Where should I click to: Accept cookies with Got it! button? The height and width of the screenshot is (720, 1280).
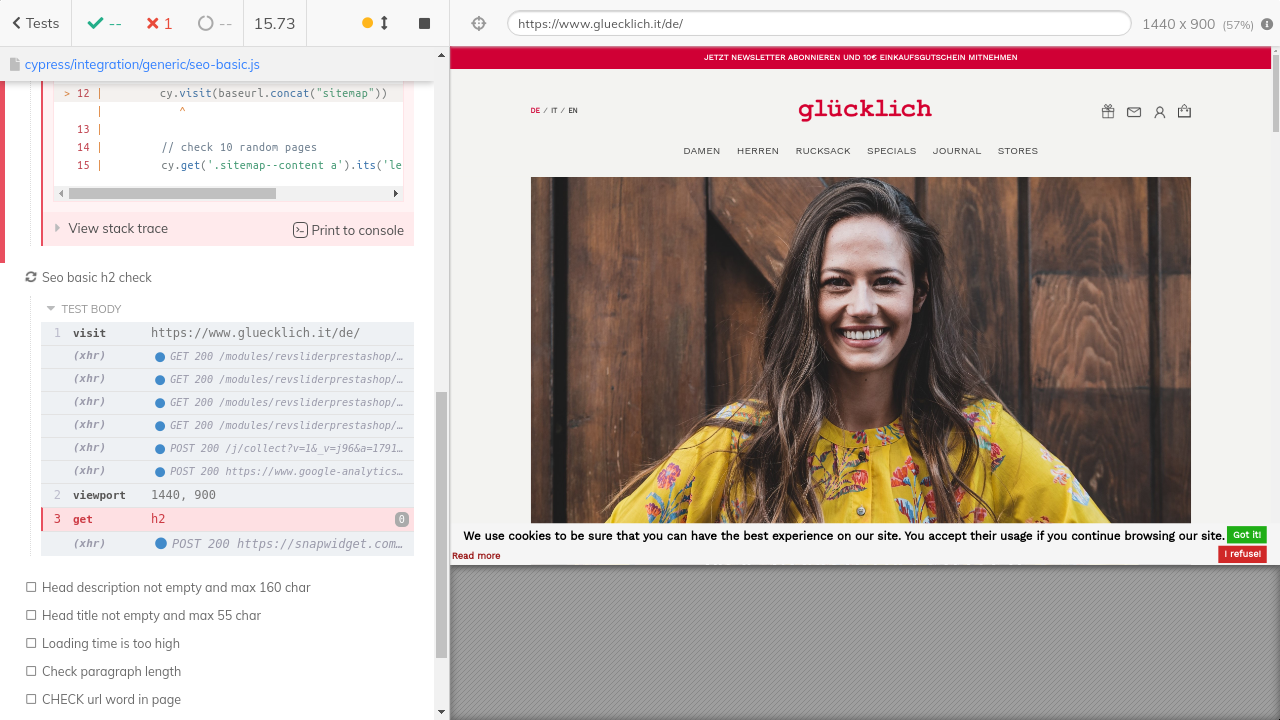click(1246, 535)
